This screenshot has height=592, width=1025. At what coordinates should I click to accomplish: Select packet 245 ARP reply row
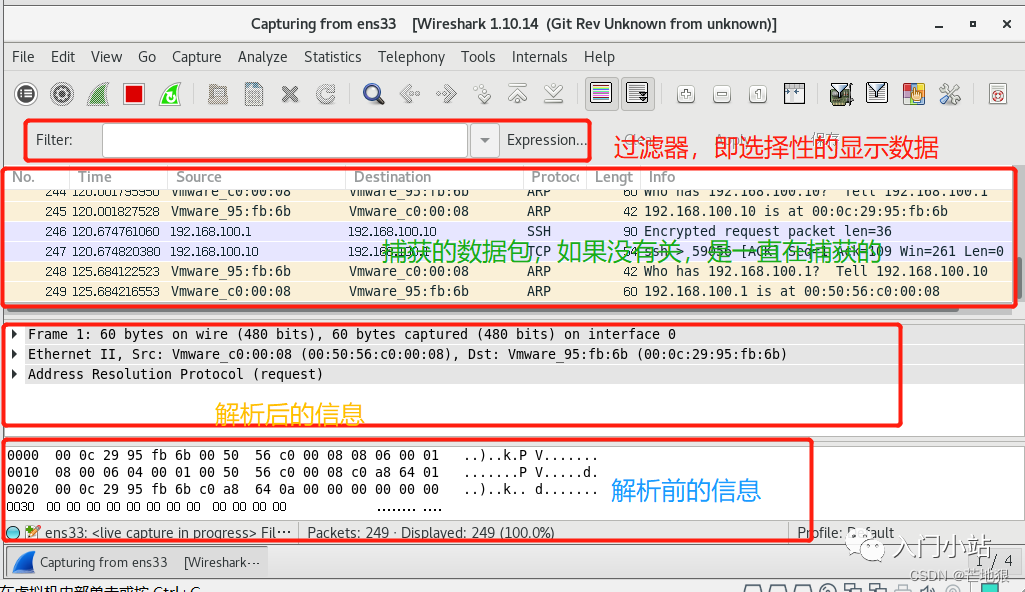click(509, 212)
